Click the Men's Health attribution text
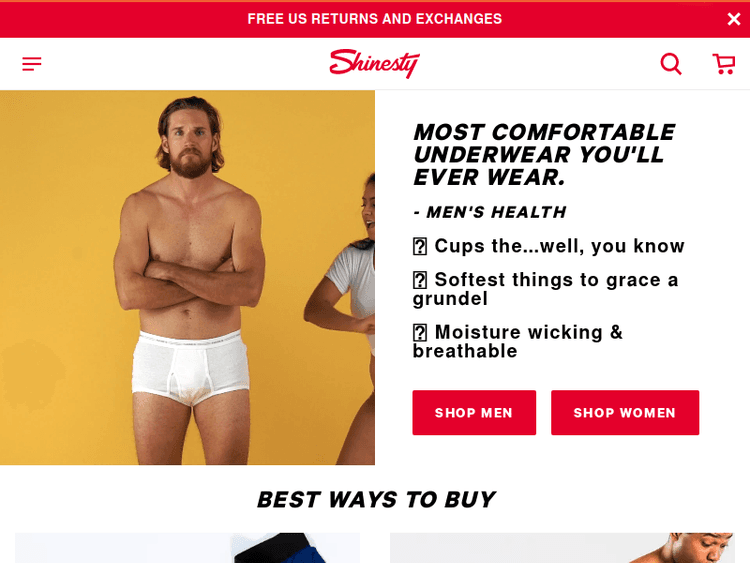Viewport: 750px width, 563px height. click(x=490, y=212)
